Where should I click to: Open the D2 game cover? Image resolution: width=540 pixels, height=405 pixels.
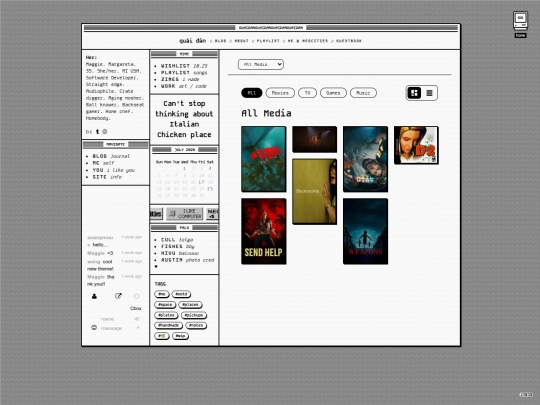(x=416, y=145)
